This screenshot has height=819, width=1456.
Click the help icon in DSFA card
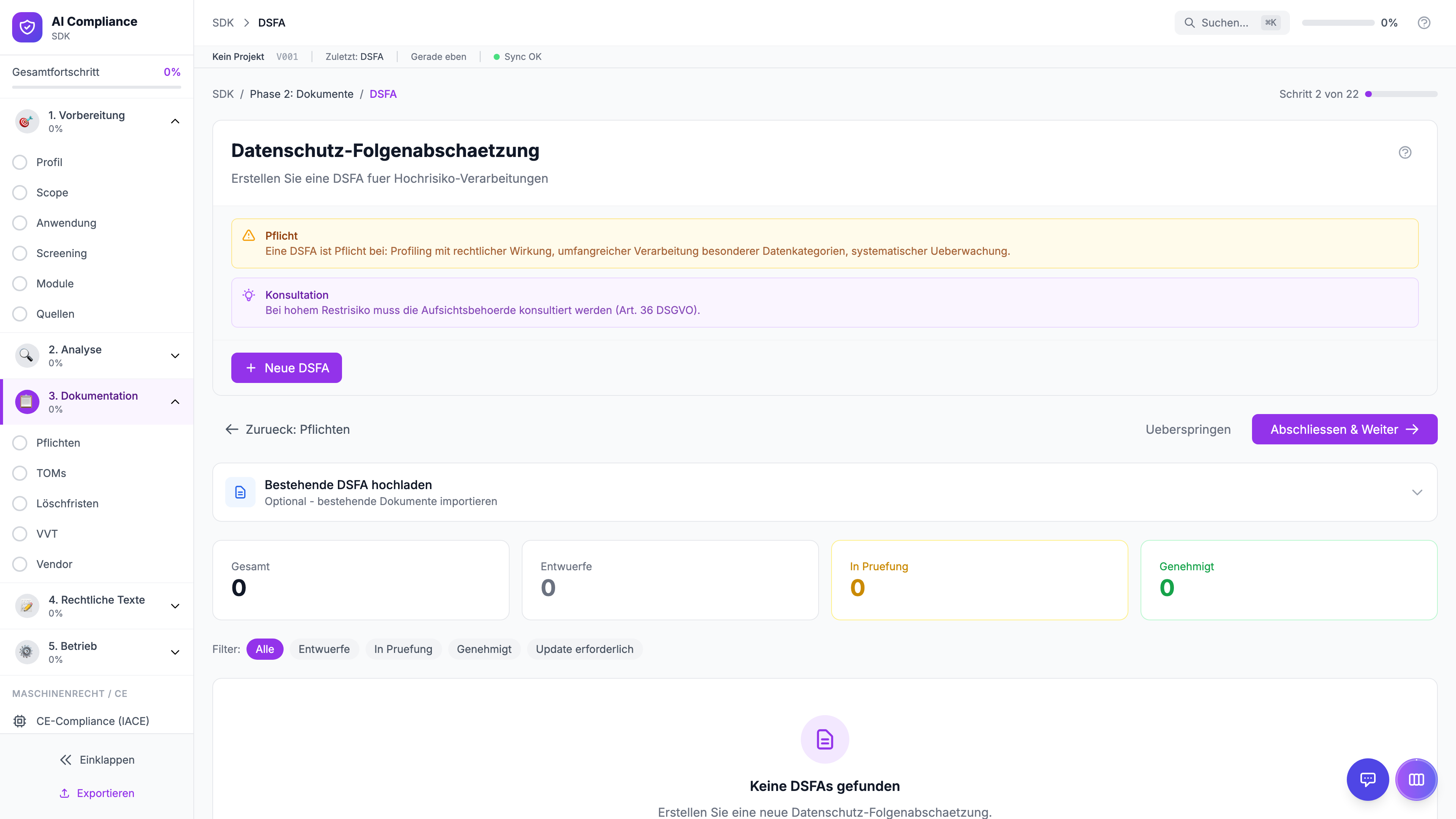(x=1404, y=152)
